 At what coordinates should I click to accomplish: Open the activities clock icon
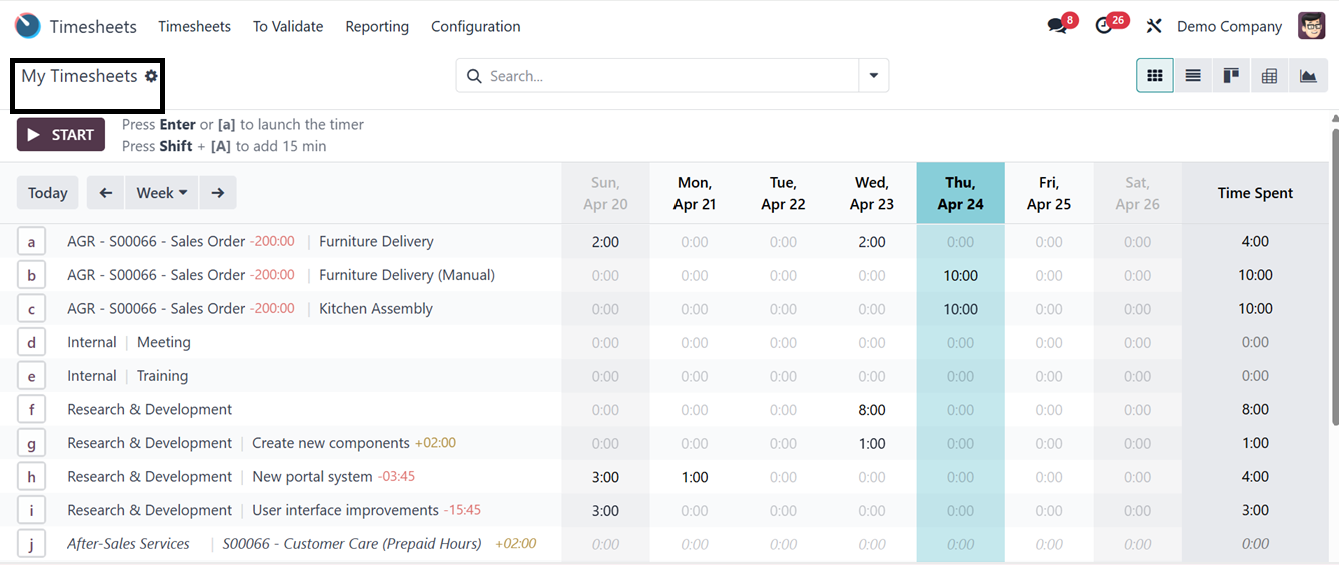1104,26
